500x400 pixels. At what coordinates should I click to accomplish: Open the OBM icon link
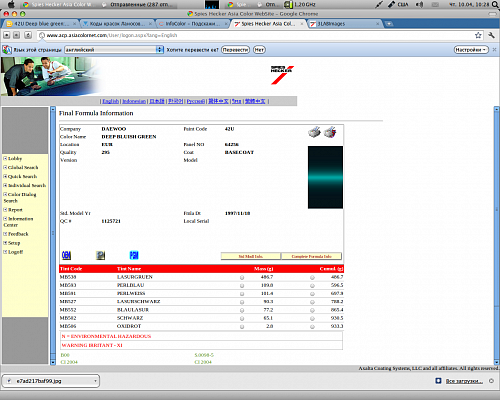click(x=66, y=255)
